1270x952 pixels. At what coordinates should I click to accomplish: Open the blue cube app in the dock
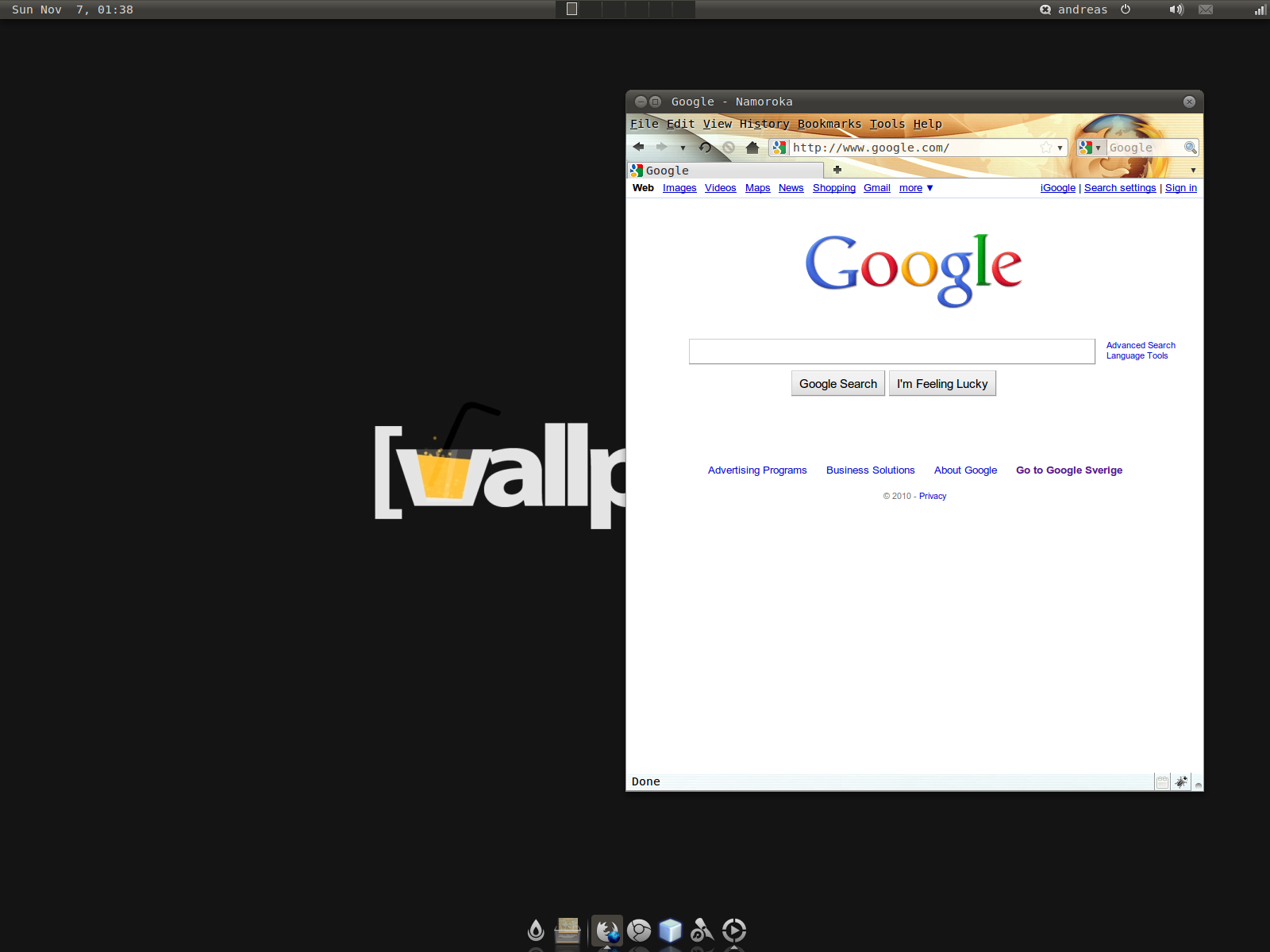coord(671,930)
